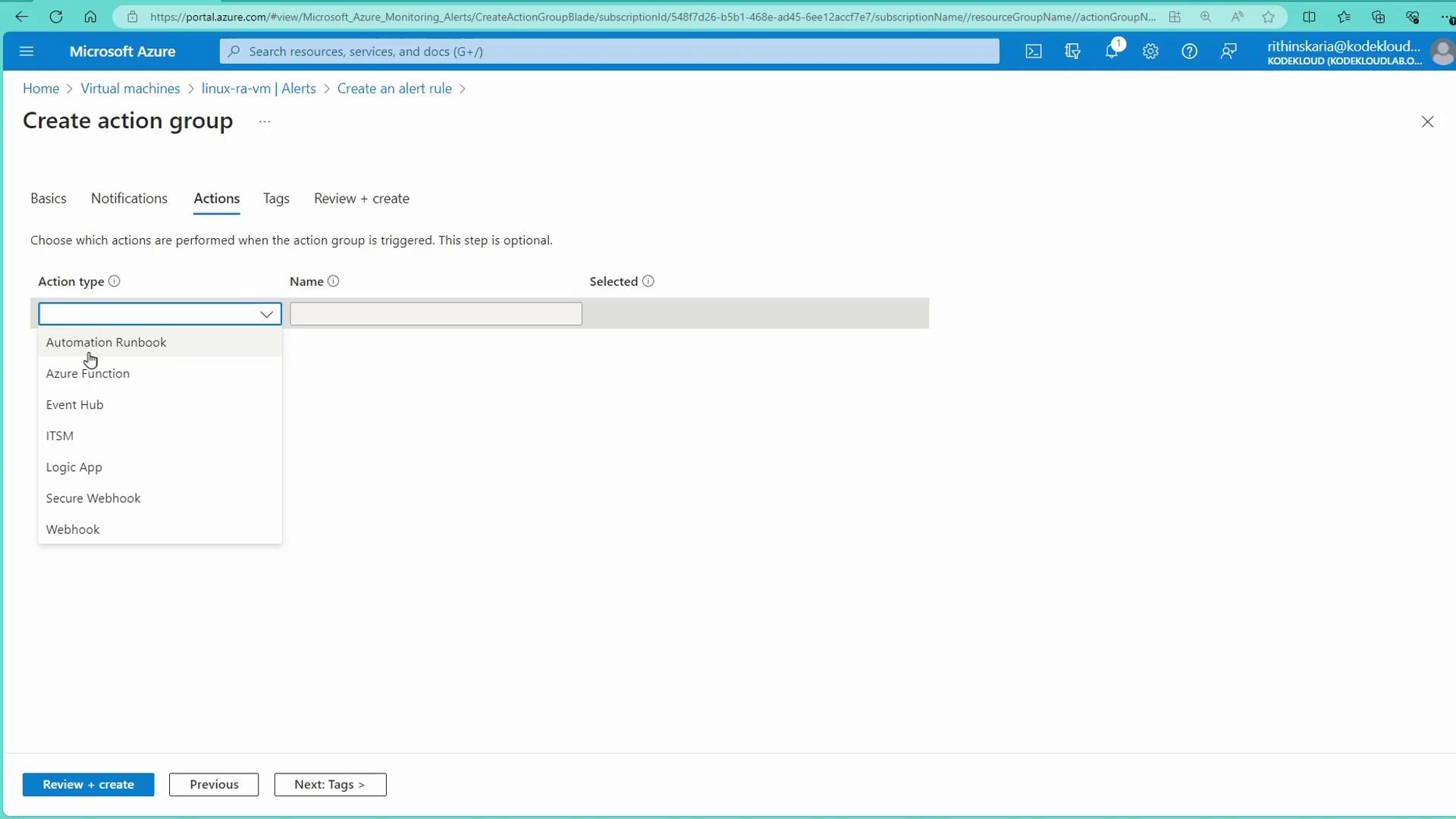Viewport: 1456px width, 819px height.
Task: Open the Copilot icon in header
Action: (1072, 52)
